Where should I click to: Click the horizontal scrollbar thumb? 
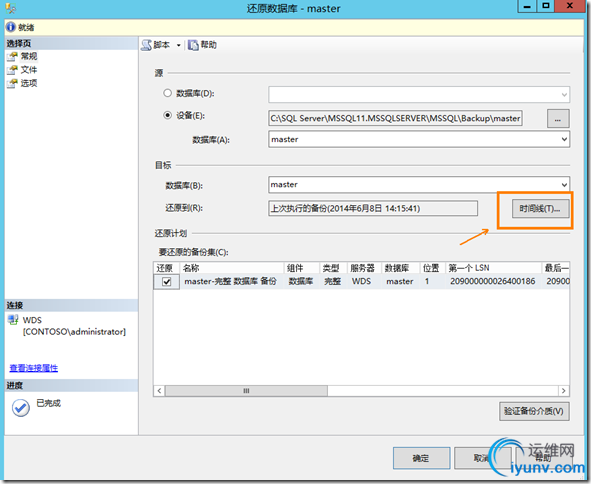(246, 391)
